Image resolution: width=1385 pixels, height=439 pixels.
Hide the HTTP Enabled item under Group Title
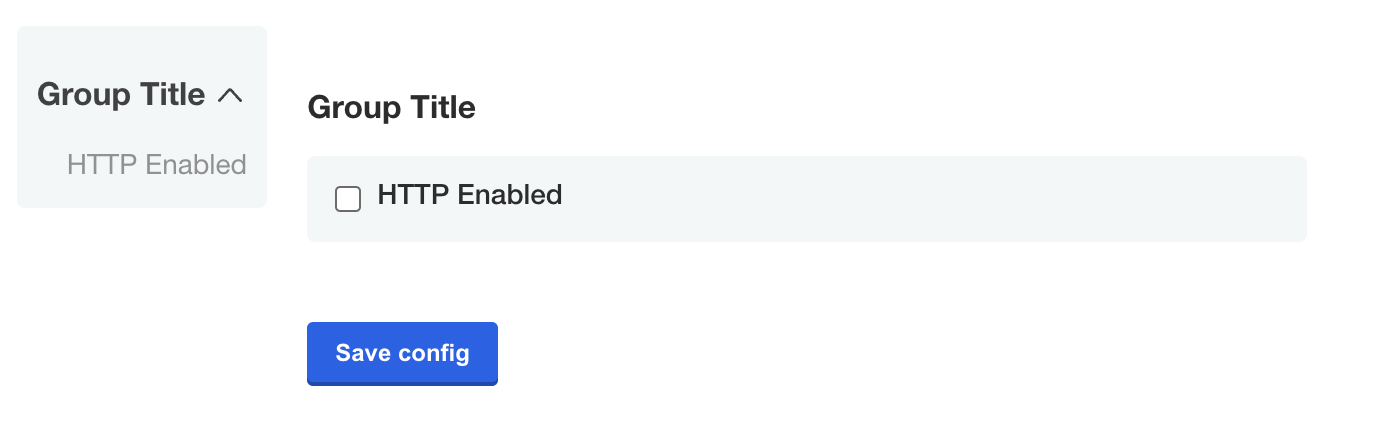pyautogui.click(x=230, y=96)
